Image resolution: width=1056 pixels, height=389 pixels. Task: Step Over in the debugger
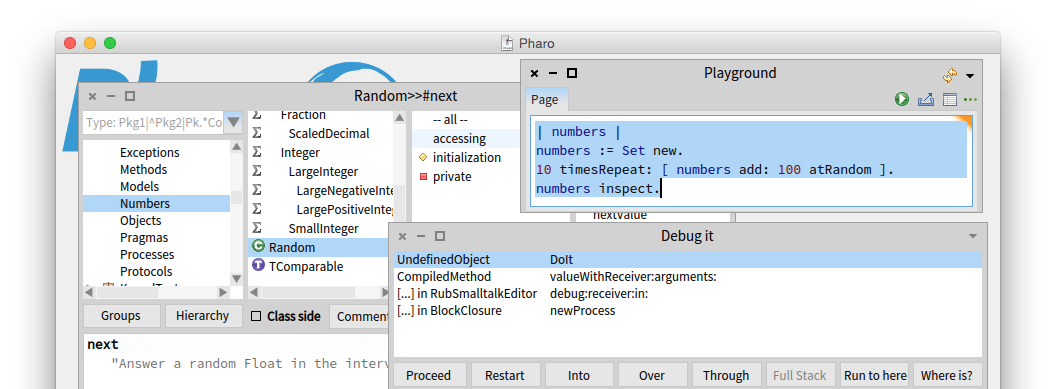652,376
